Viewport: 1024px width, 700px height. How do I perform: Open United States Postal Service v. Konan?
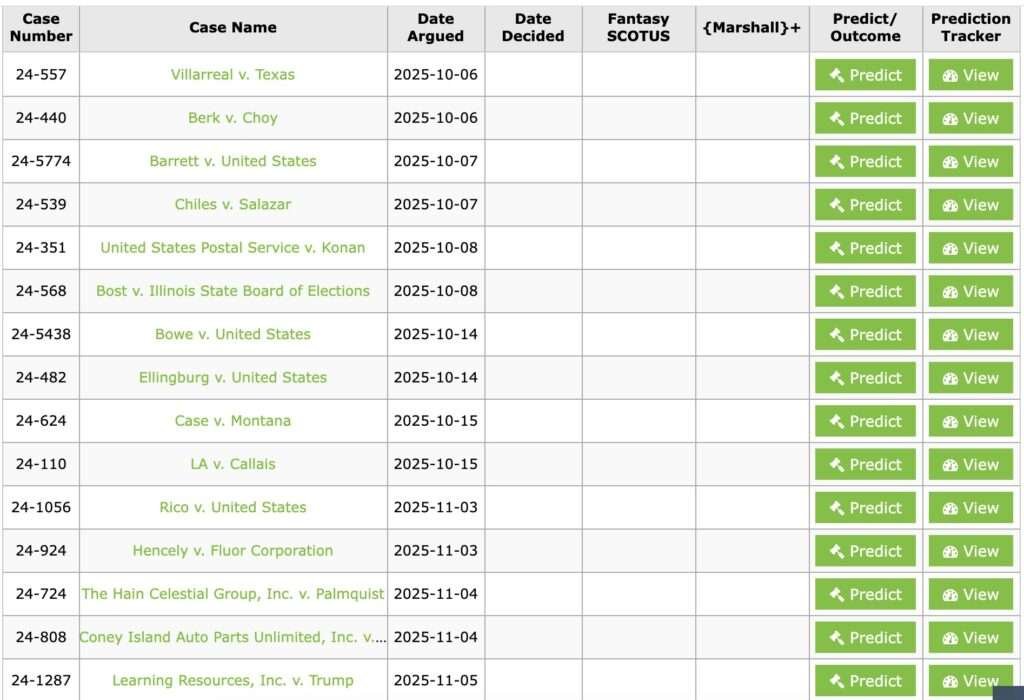[x=233, y=248]
